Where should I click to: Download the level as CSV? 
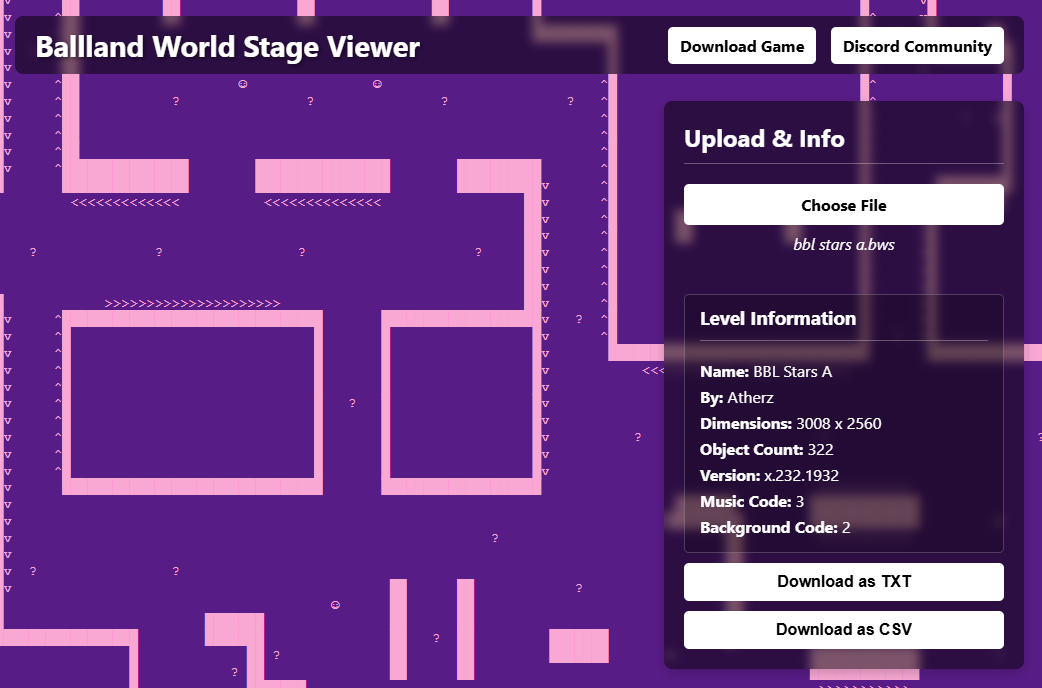[843, 630]
